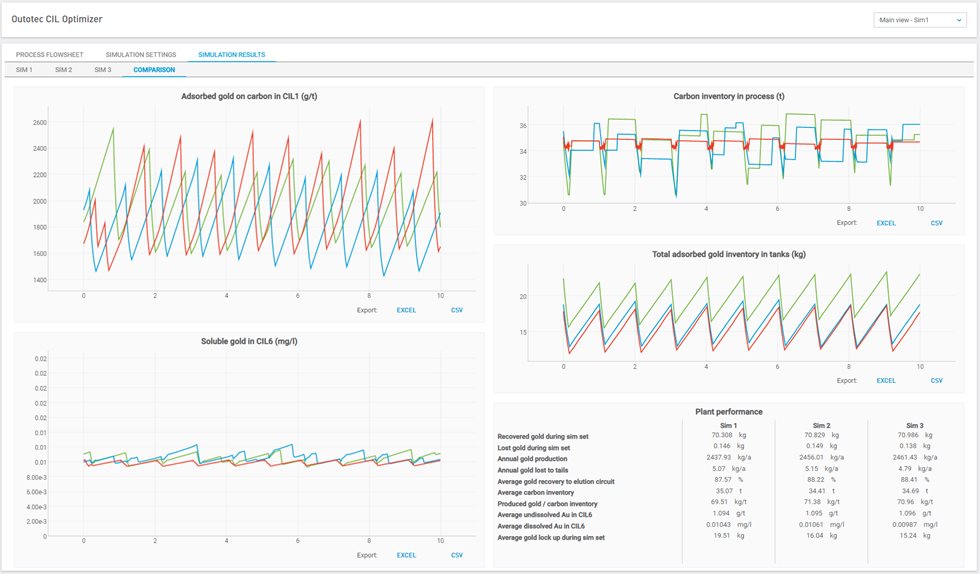Export Adsorbed gold on carbon chart as CSV
This screenshot has height=574, width=980.
coord(457,310)
